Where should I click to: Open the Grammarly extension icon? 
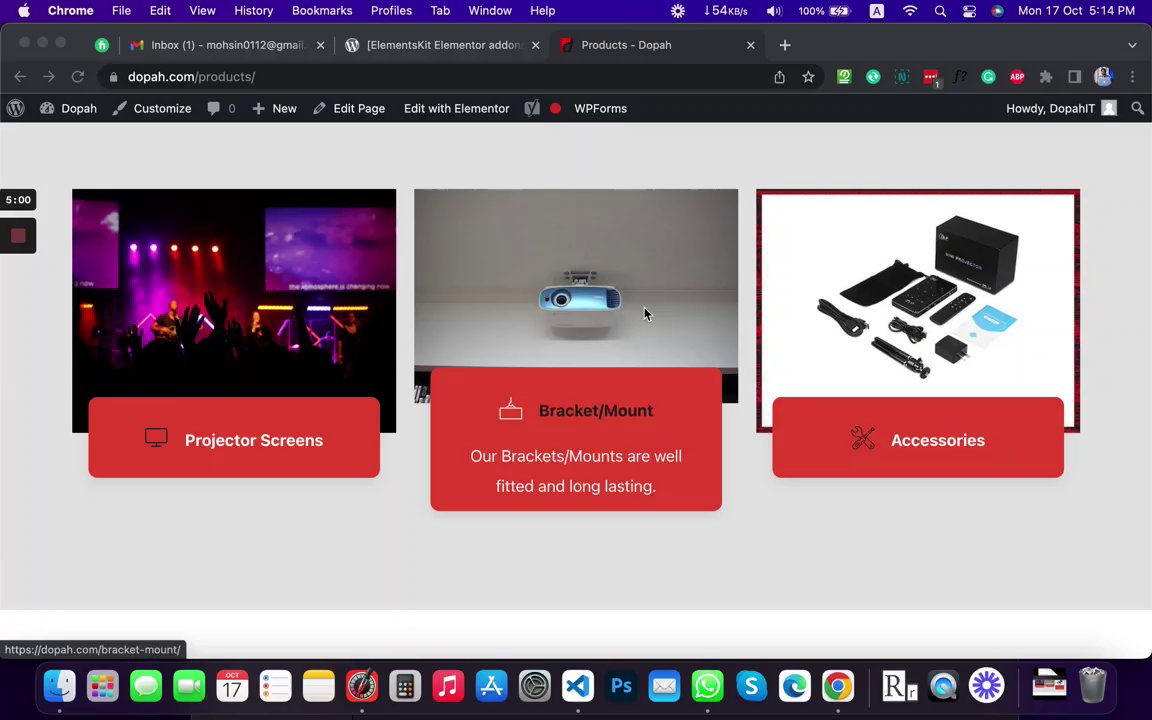(x=988, y=76)
